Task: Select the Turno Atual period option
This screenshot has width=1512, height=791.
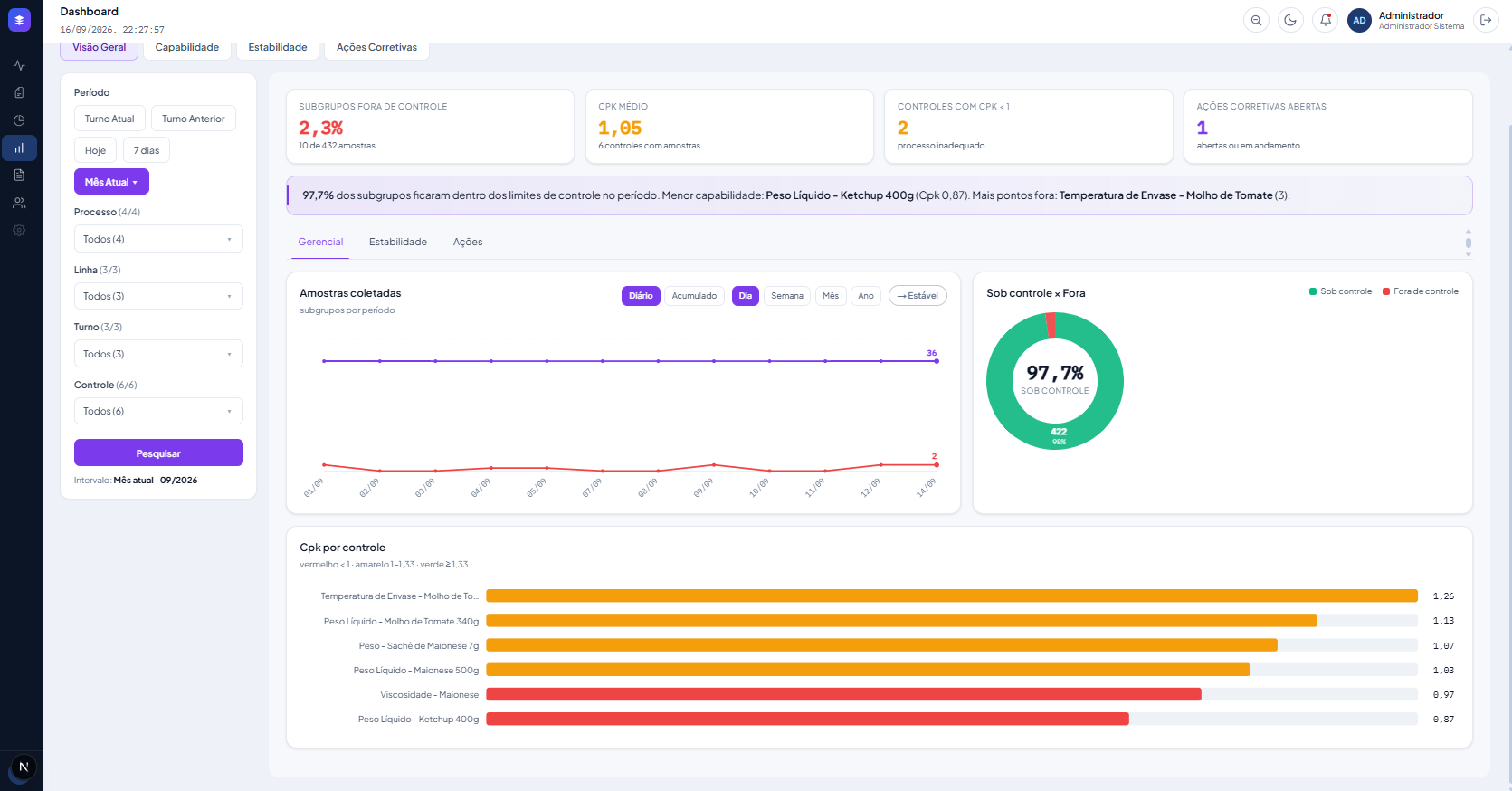Action: click(x=109, y=119)
